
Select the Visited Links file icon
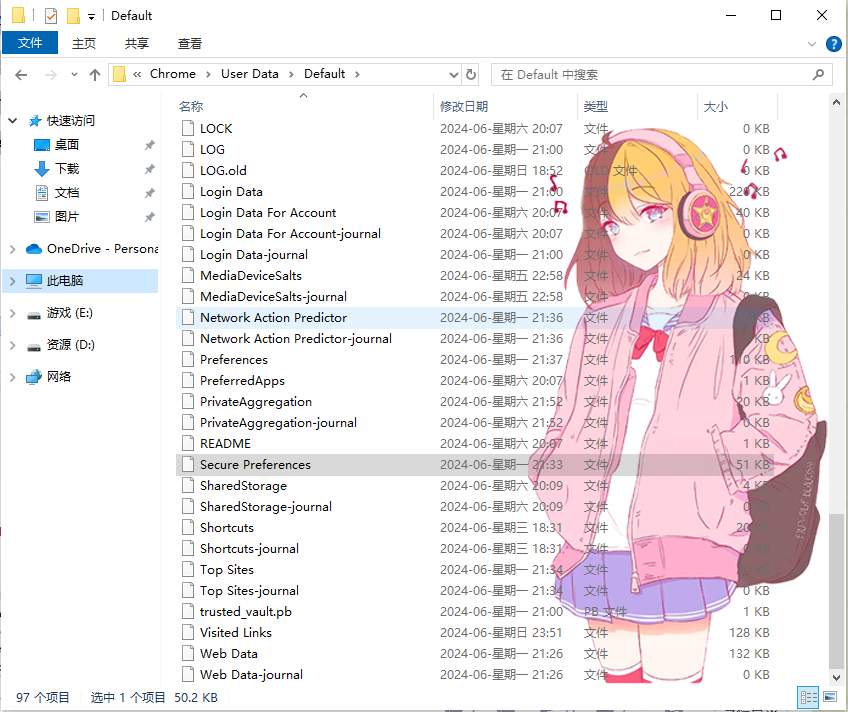tap(188, 633)
